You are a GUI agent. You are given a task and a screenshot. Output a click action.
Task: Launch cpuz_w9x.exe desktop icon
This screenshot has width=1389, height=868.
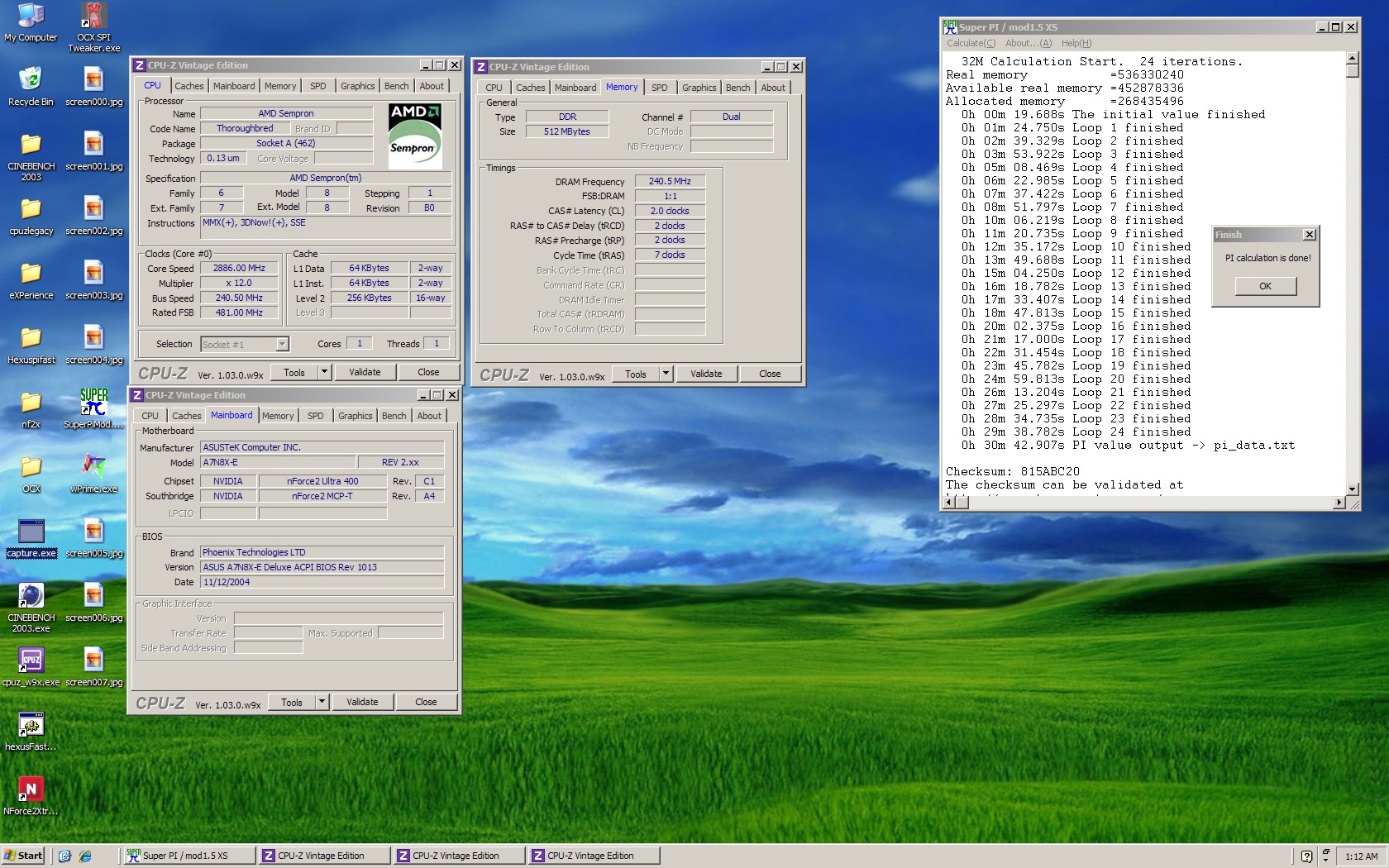(31, 667)
